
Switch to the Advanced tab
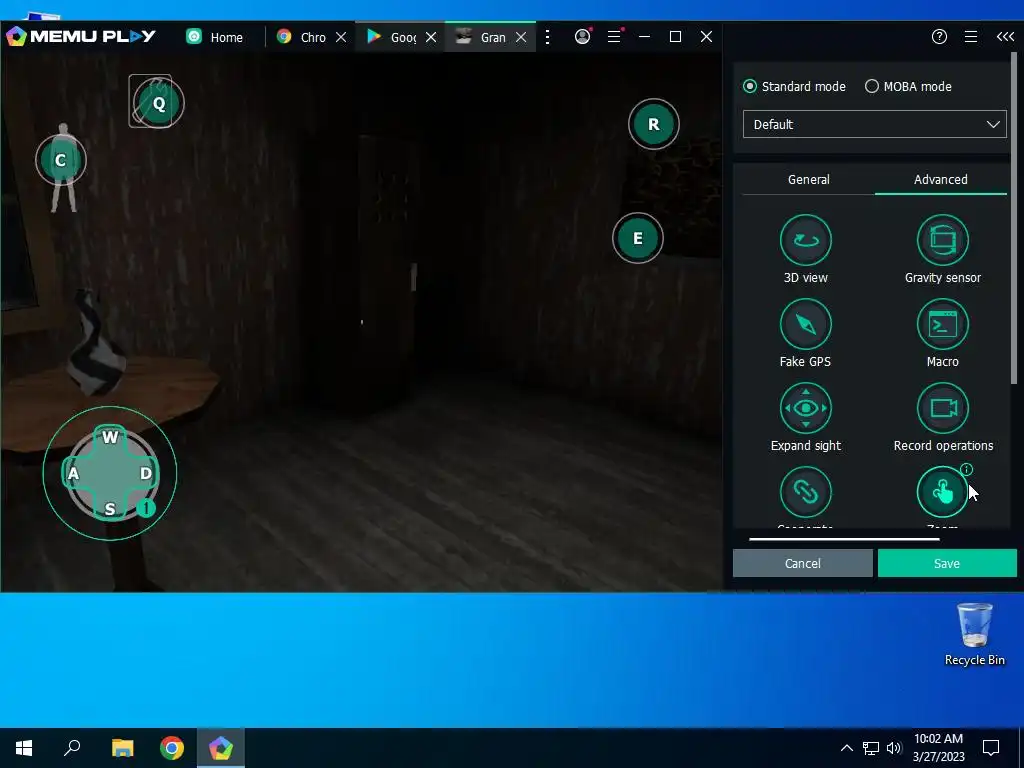pyautogui.click(x=940, y=180)
